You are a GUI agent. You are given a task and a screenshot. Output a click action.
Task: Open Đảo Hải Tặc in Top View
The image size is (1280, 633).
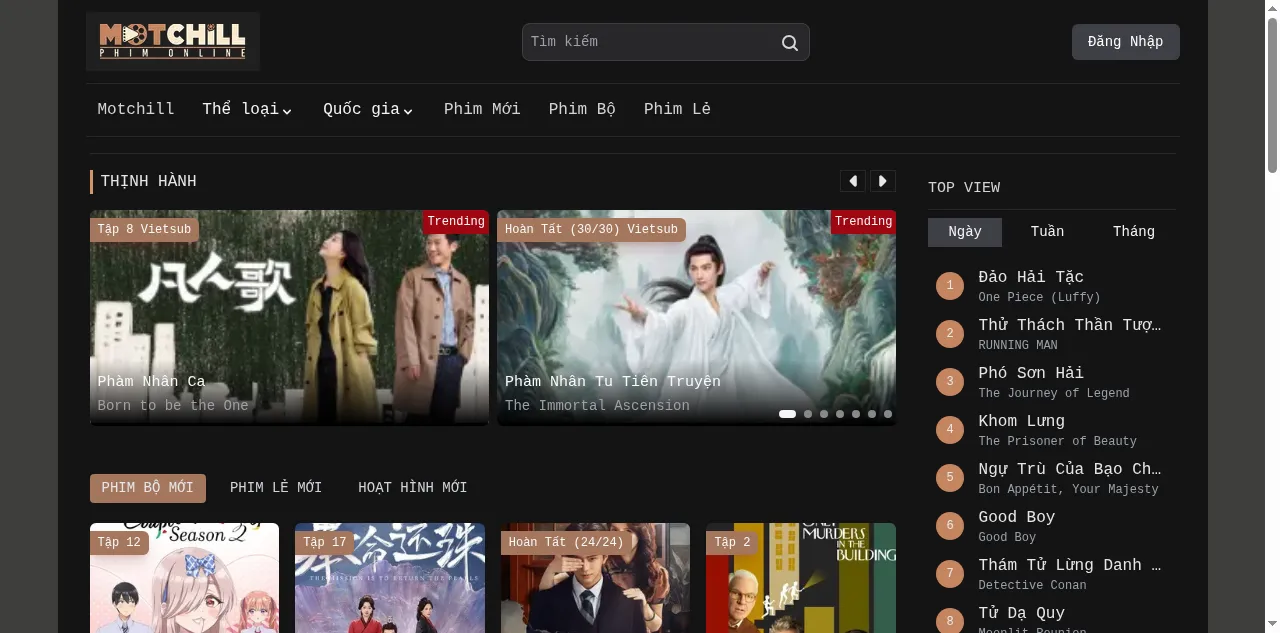point(1031,277)
